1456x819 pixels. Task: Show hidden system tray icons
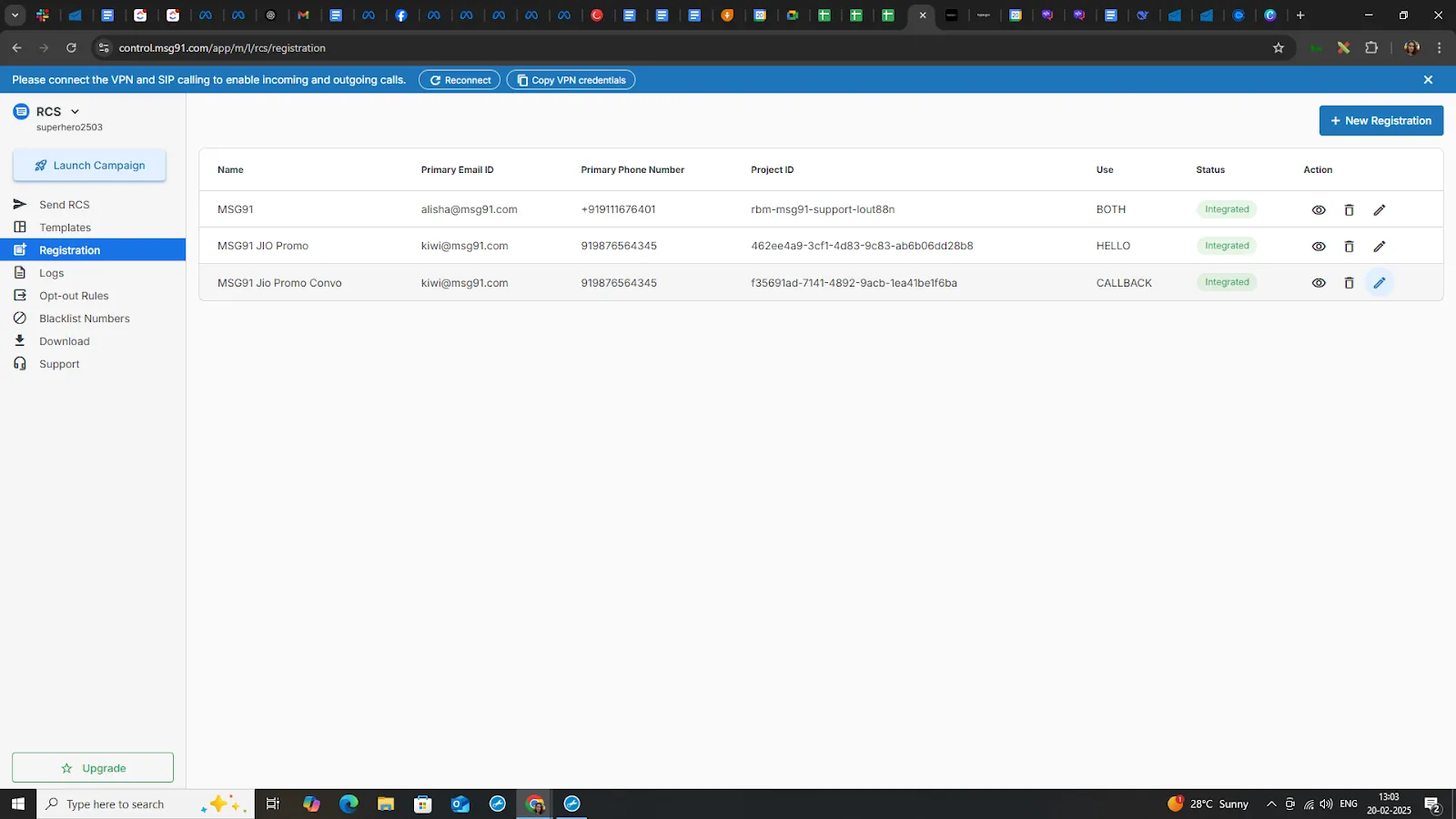(x=1271, y=804)
